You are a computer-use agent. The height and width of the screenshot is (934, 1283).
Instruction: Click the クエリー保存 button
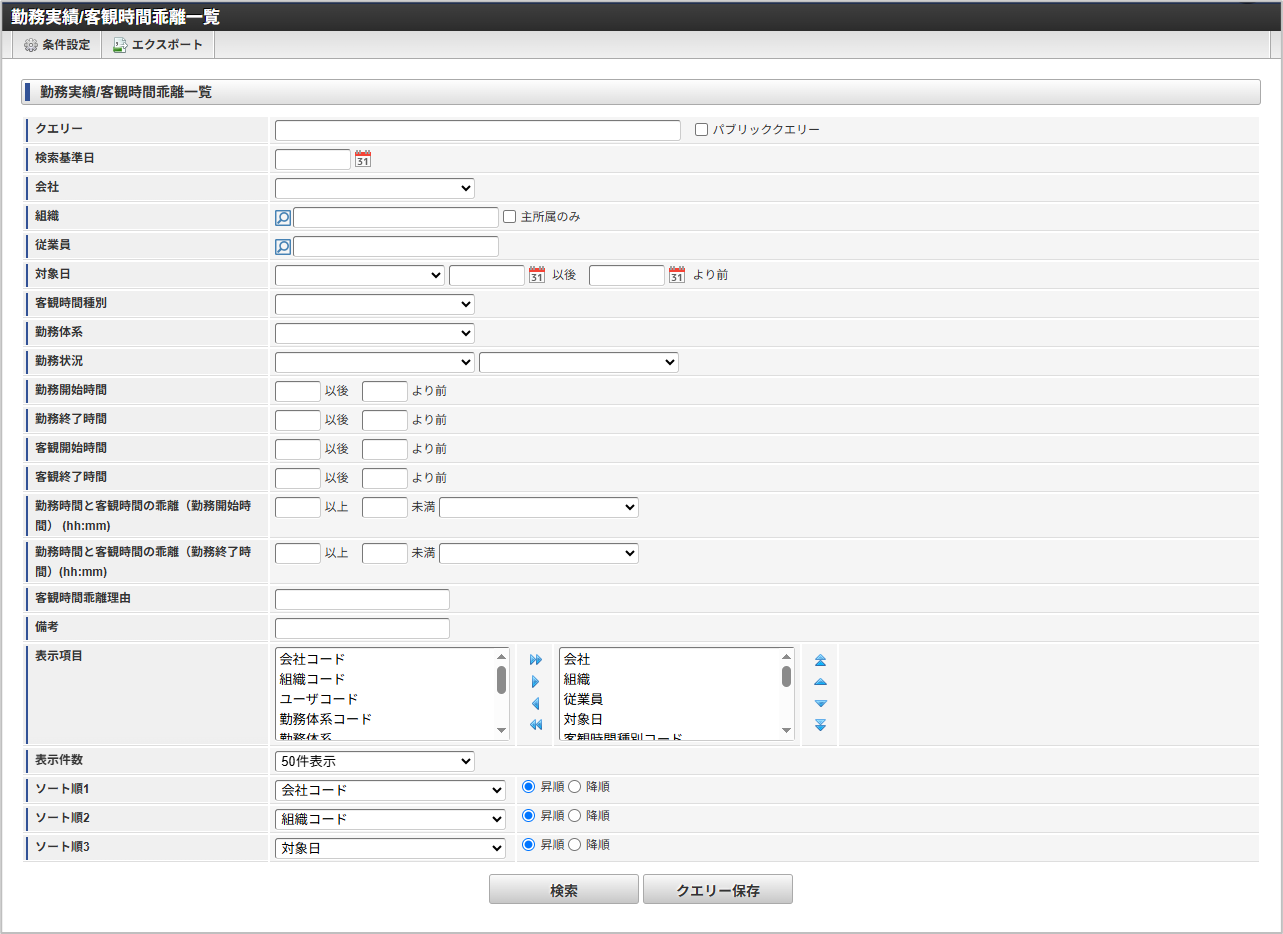coord(717,890)
